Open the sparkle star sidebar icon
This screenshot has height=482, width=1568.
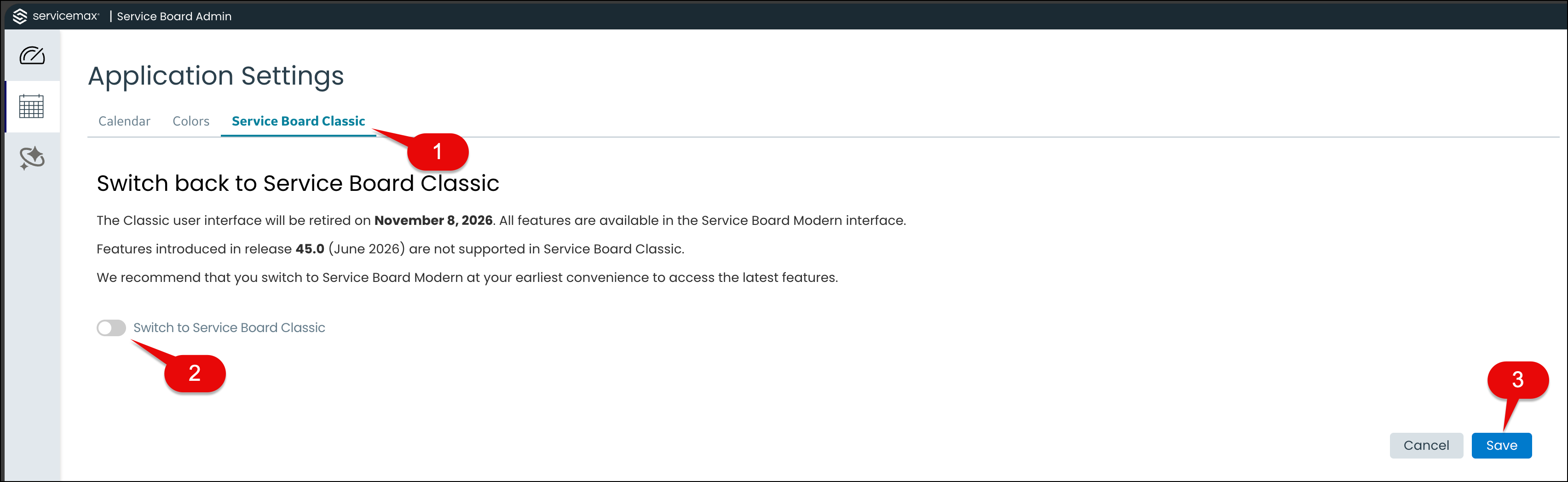[32, 158]
